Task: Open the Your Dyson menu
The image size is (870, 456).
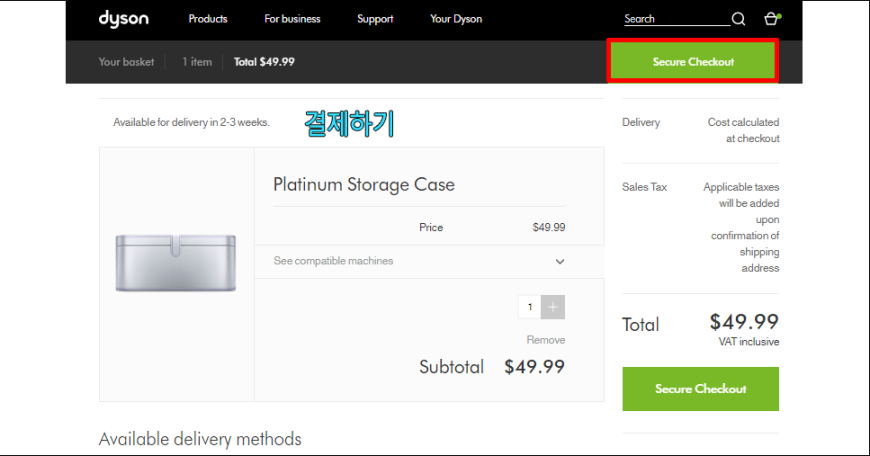Action: click(x=456, y=19)
